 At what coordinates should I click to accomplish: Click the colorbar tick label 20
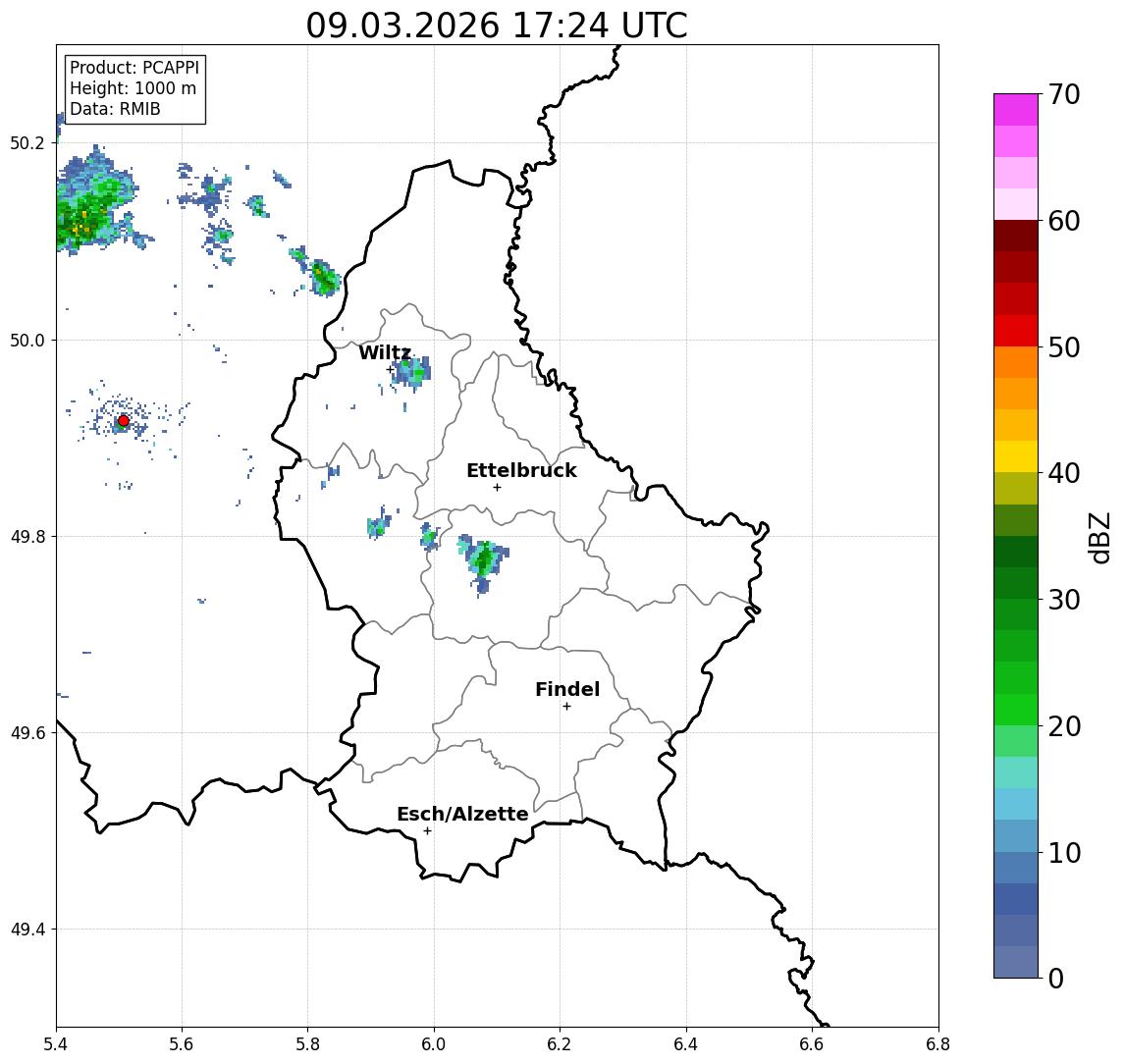[x=1063, y=725]
